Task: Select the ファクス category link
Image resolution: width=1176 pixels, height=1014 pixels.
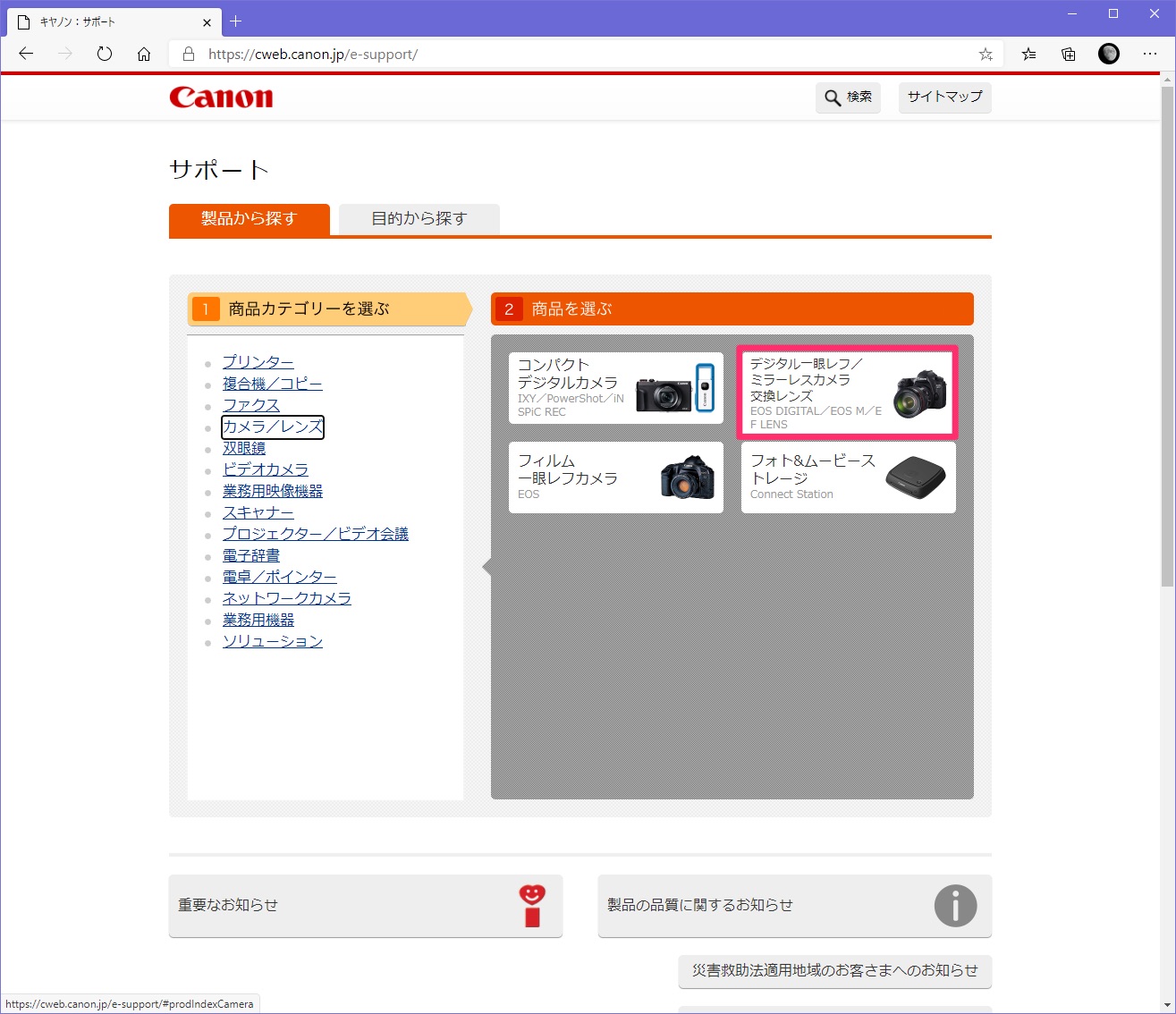Action: point(251,405)
